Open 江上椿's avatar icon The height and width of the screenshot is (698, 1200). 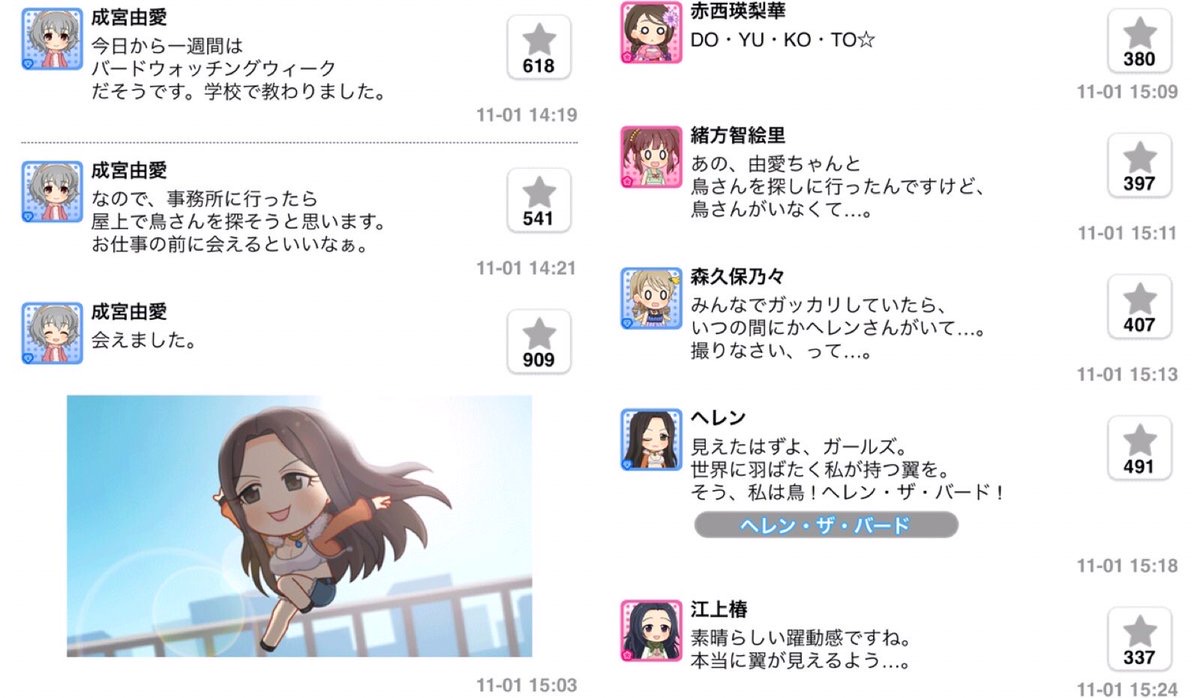[x=651, y=630]
